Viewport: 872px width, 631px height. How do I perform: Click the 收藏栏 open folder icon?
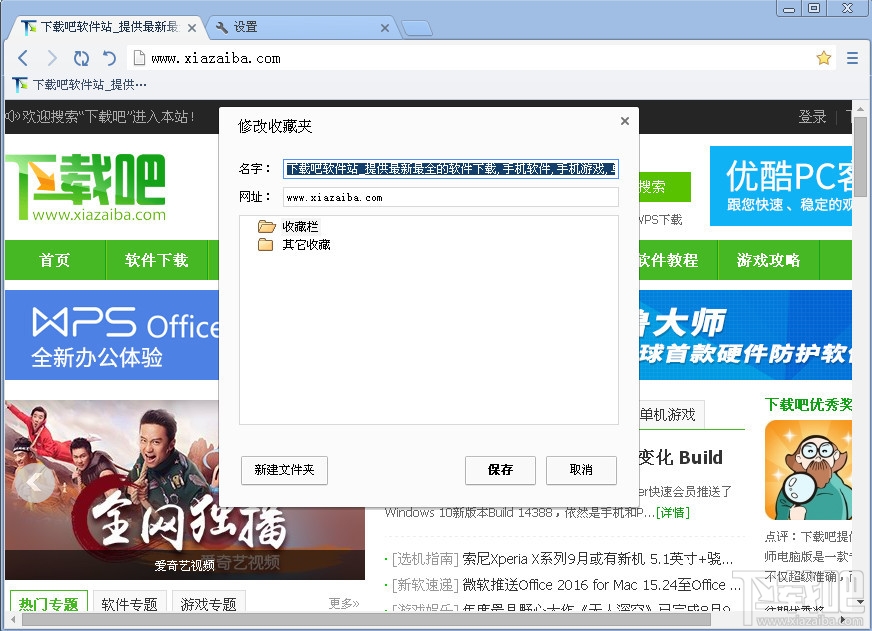pyautogui.click(x=266, y=226)
